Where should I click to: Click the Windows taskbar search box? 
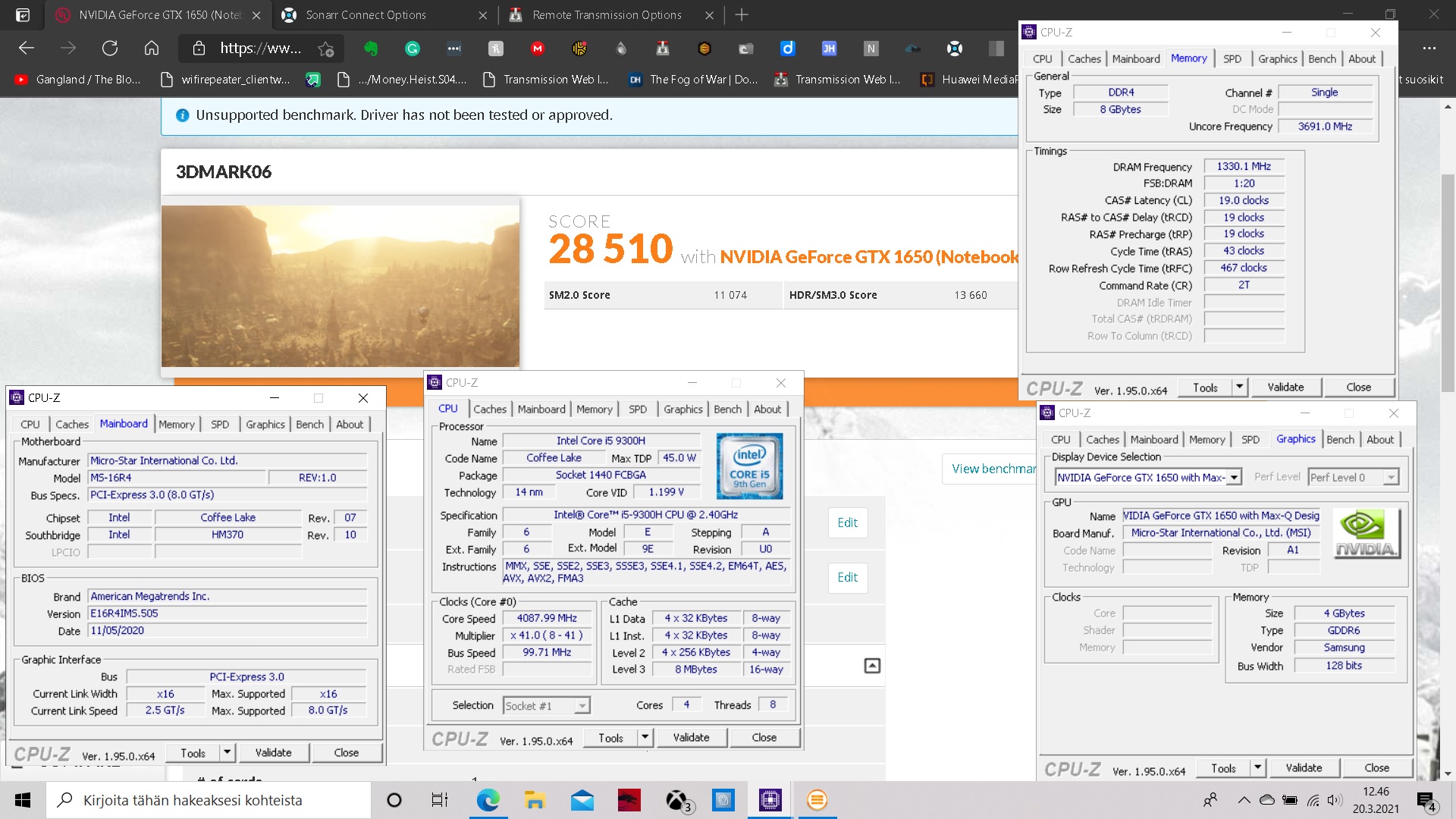pyautogui.click(x=209, y=800)
